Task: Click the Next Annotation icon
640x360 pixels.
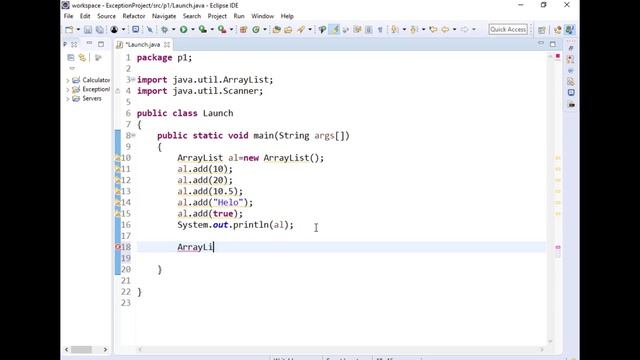Action: 395,29
